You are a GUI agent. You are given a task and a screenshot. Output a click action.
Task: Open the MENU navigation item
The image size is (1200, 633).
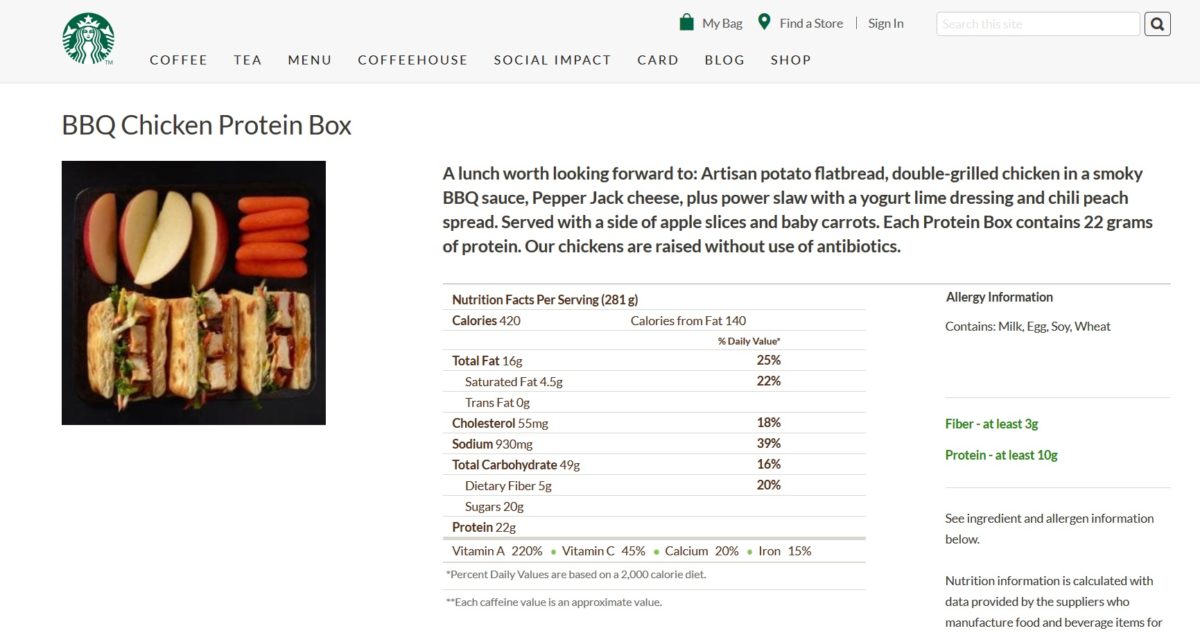click(x=310, y=60)
